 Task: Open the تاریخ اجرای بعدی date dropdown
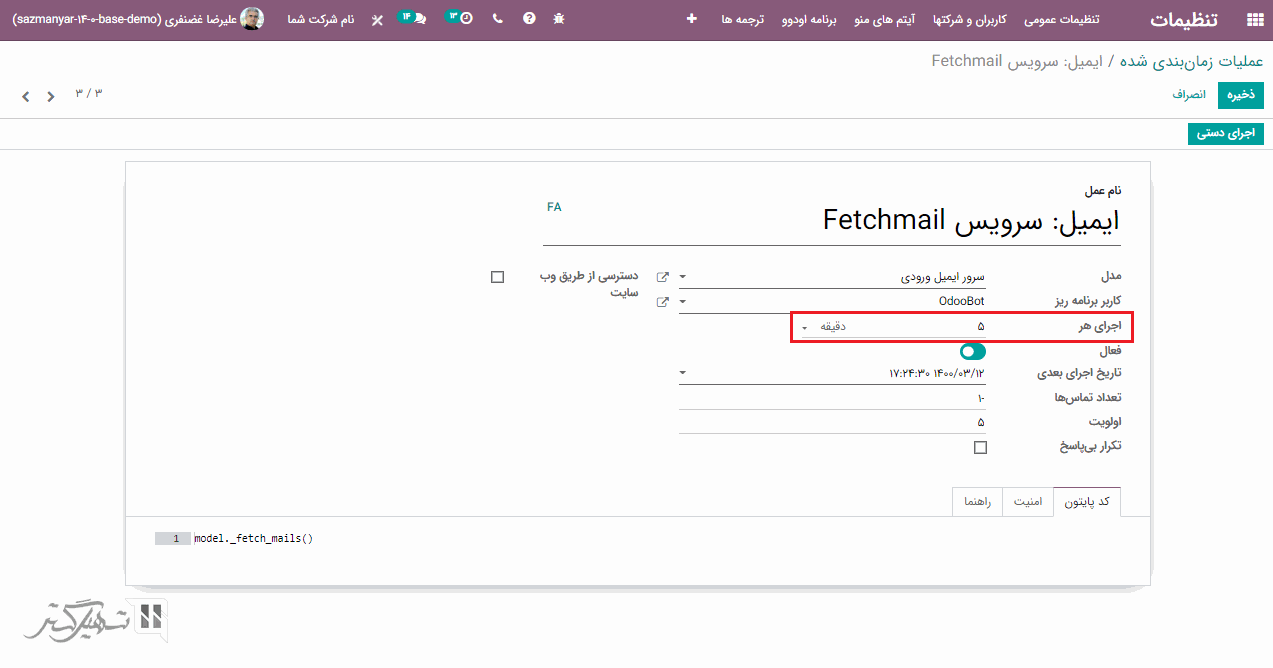(x=683, y=373)
